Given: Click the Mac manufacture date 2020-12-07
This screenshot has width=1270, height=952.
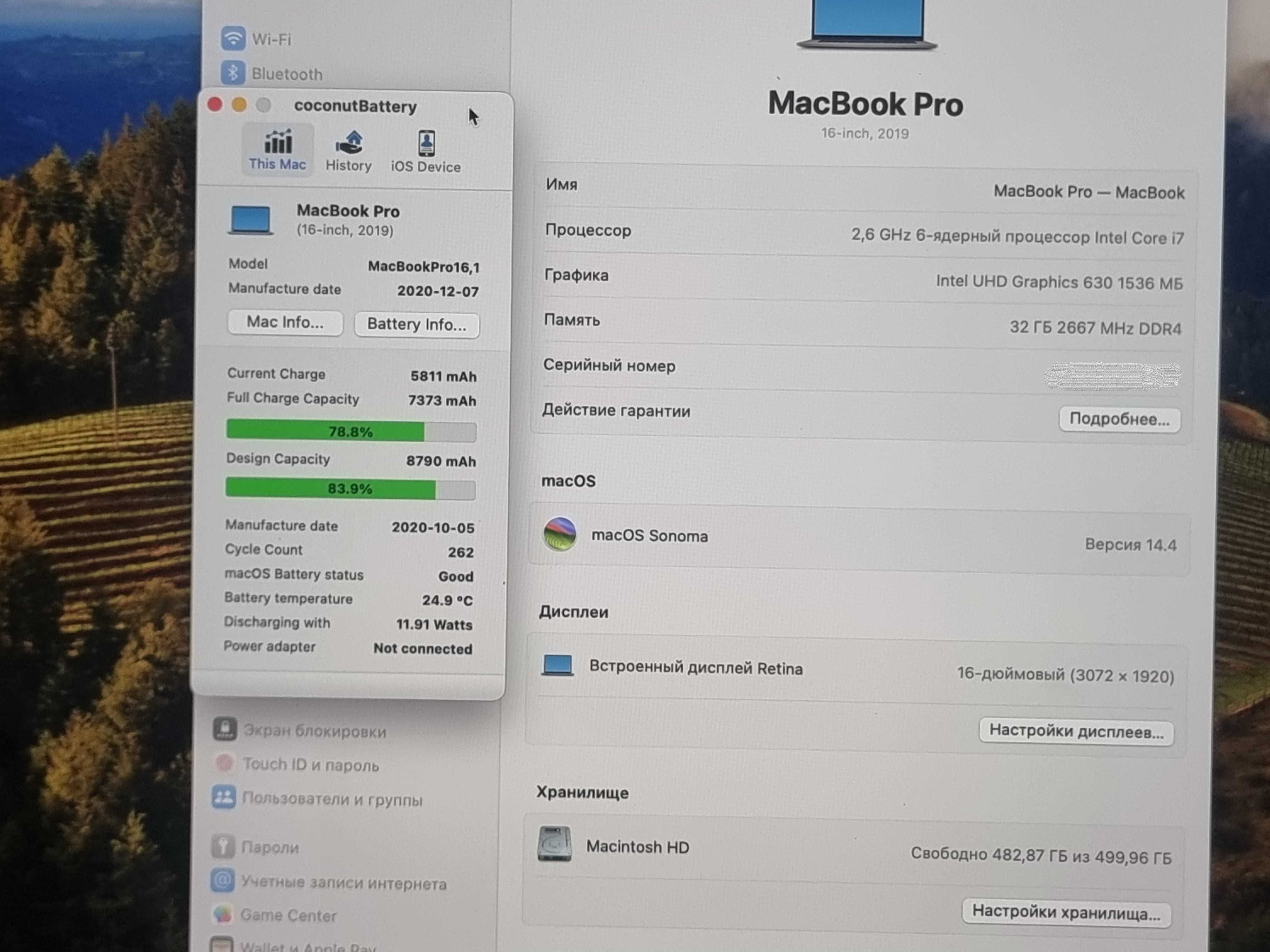Looking at the screenshot, I should tap(438, 292).
